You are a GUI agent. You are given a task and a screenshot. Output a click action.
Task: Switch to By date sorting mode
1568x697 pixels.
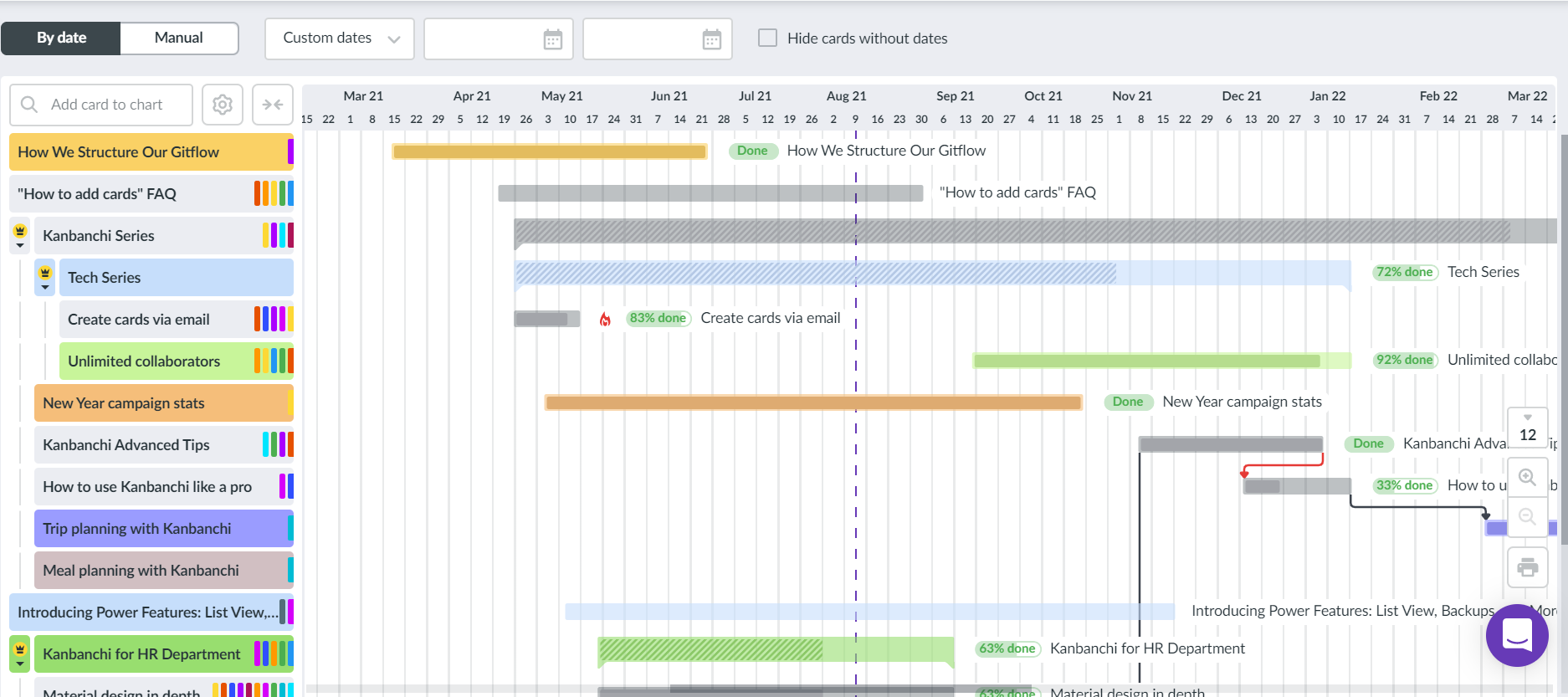[61, 38]
